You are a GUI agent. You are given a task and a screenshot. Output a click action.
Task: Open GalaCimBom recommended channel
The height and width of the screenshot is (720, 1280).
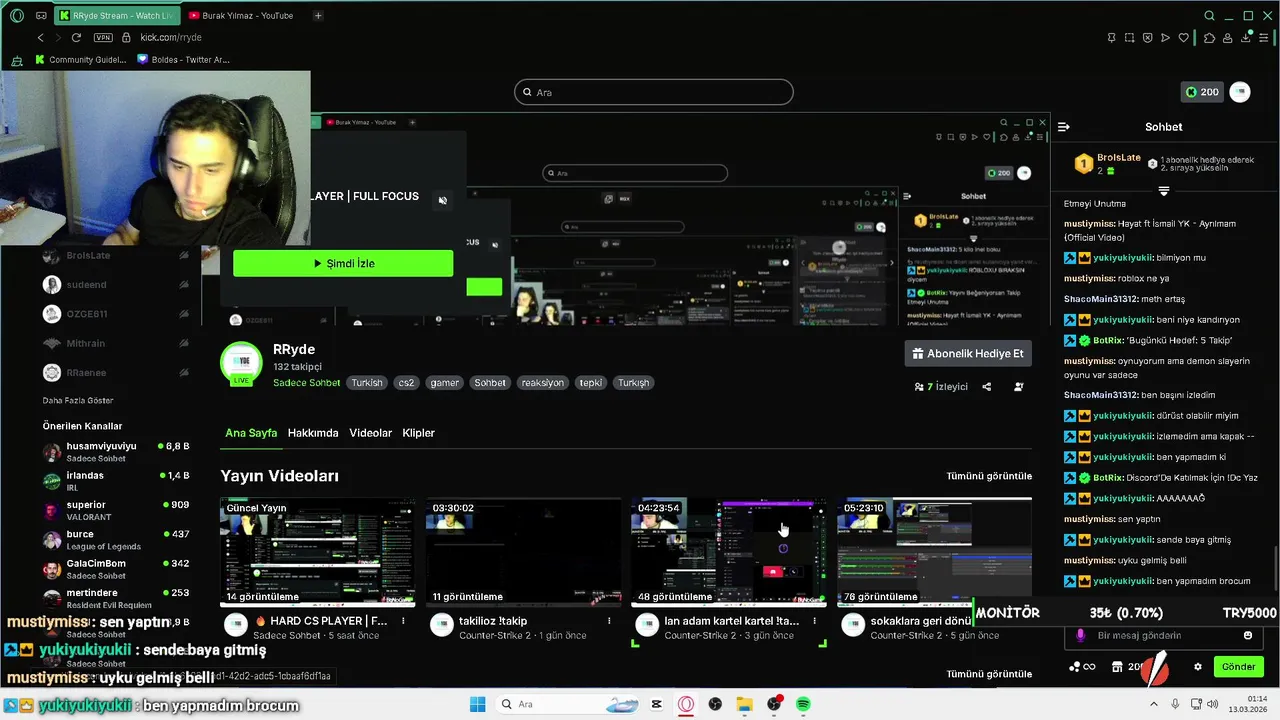tap(116, 569)
